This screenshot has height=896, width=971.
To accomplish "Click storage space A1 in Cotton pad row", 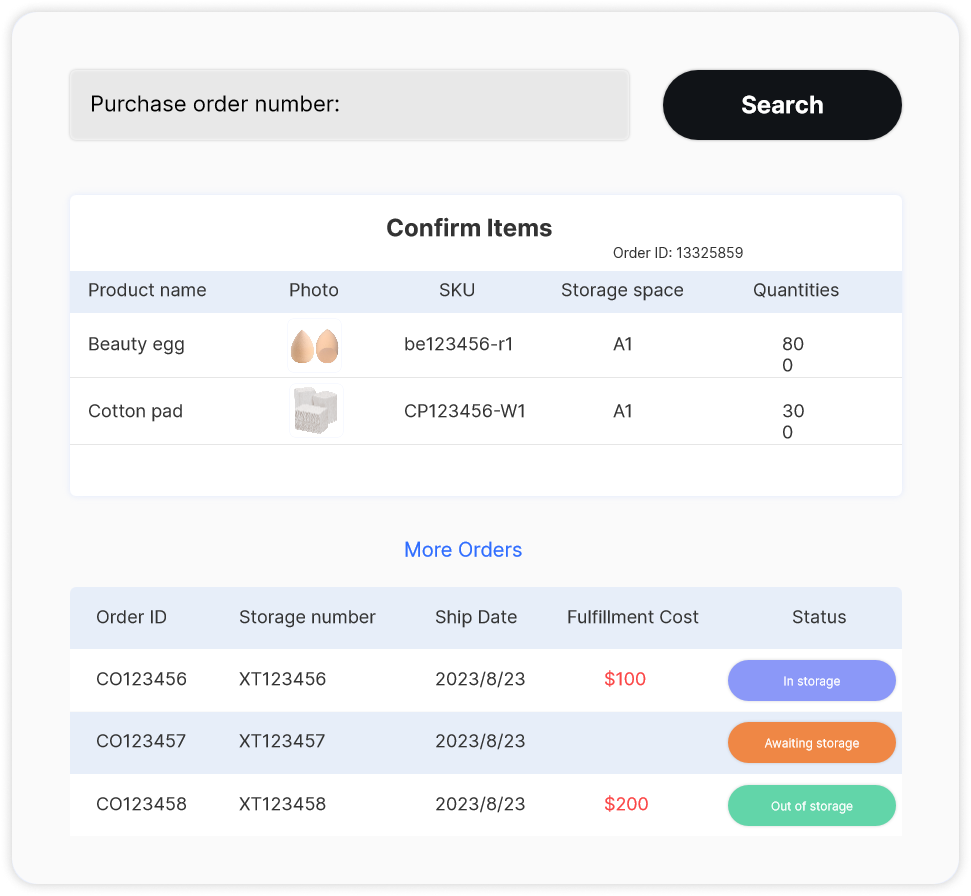I will (622, 411).
